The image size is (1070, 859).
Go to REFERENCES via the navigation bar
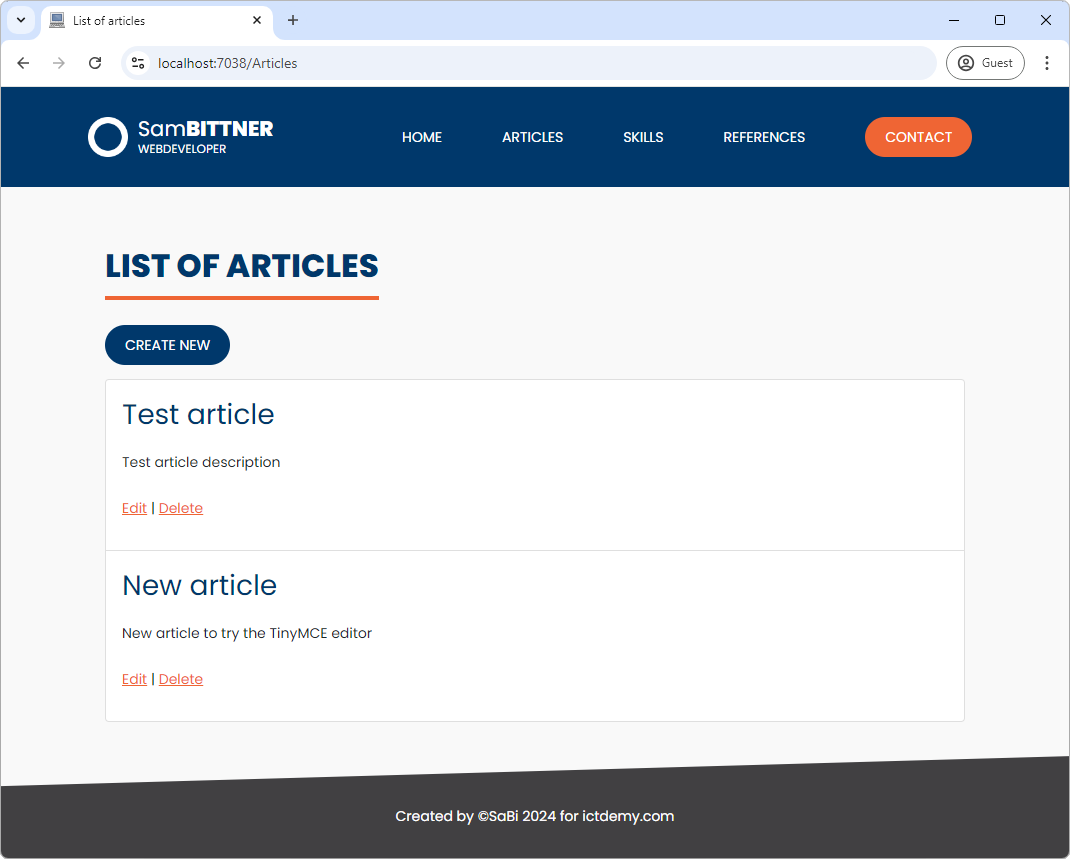(x=764, y=137)
